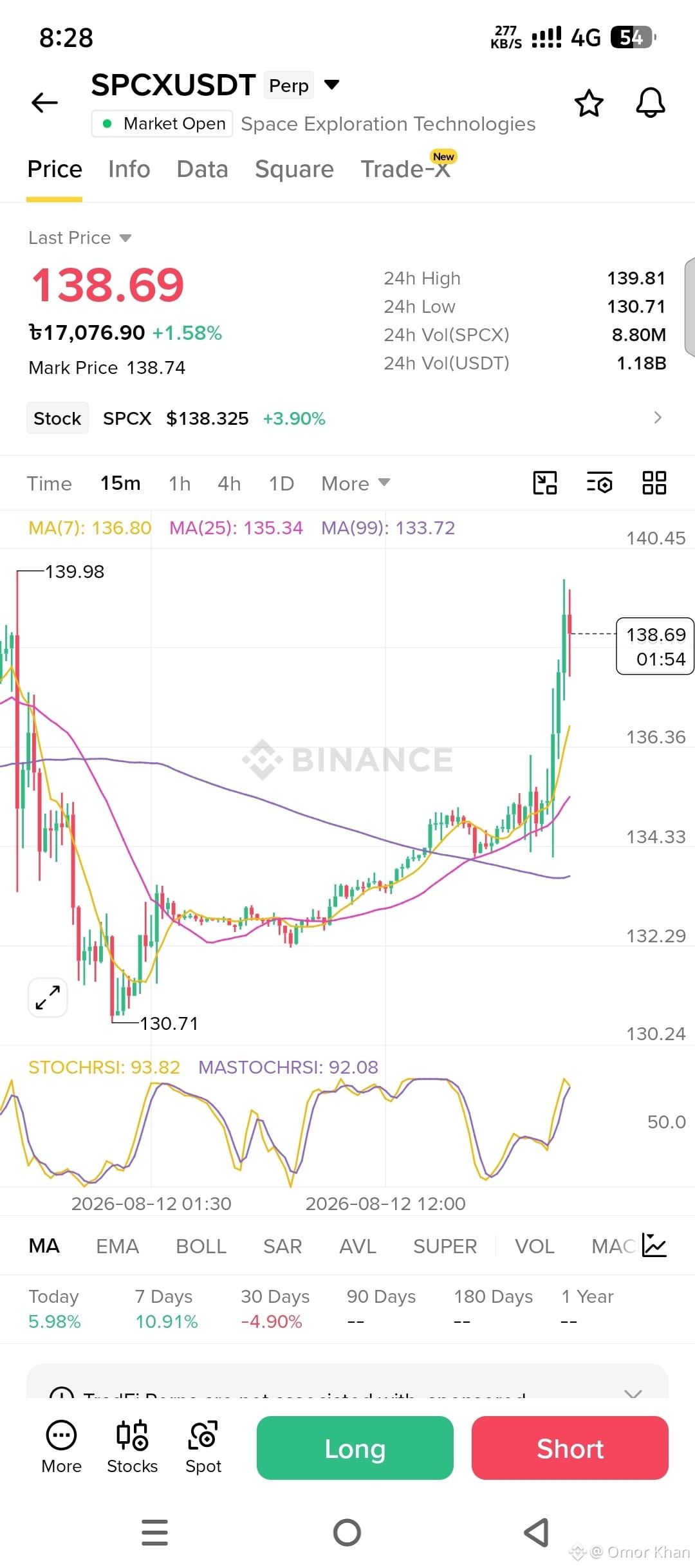Tap the MA(99) 133.72 legend
The image size is (695, 1568).
pyautogui.click(x=388, y=528)
